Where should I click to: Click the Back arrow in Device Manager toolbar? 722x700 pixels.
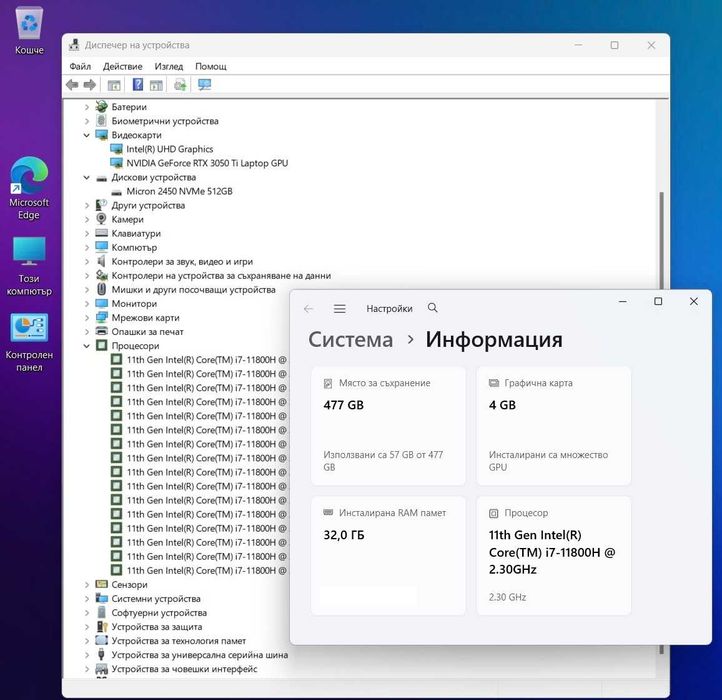(x=72, y=85)
